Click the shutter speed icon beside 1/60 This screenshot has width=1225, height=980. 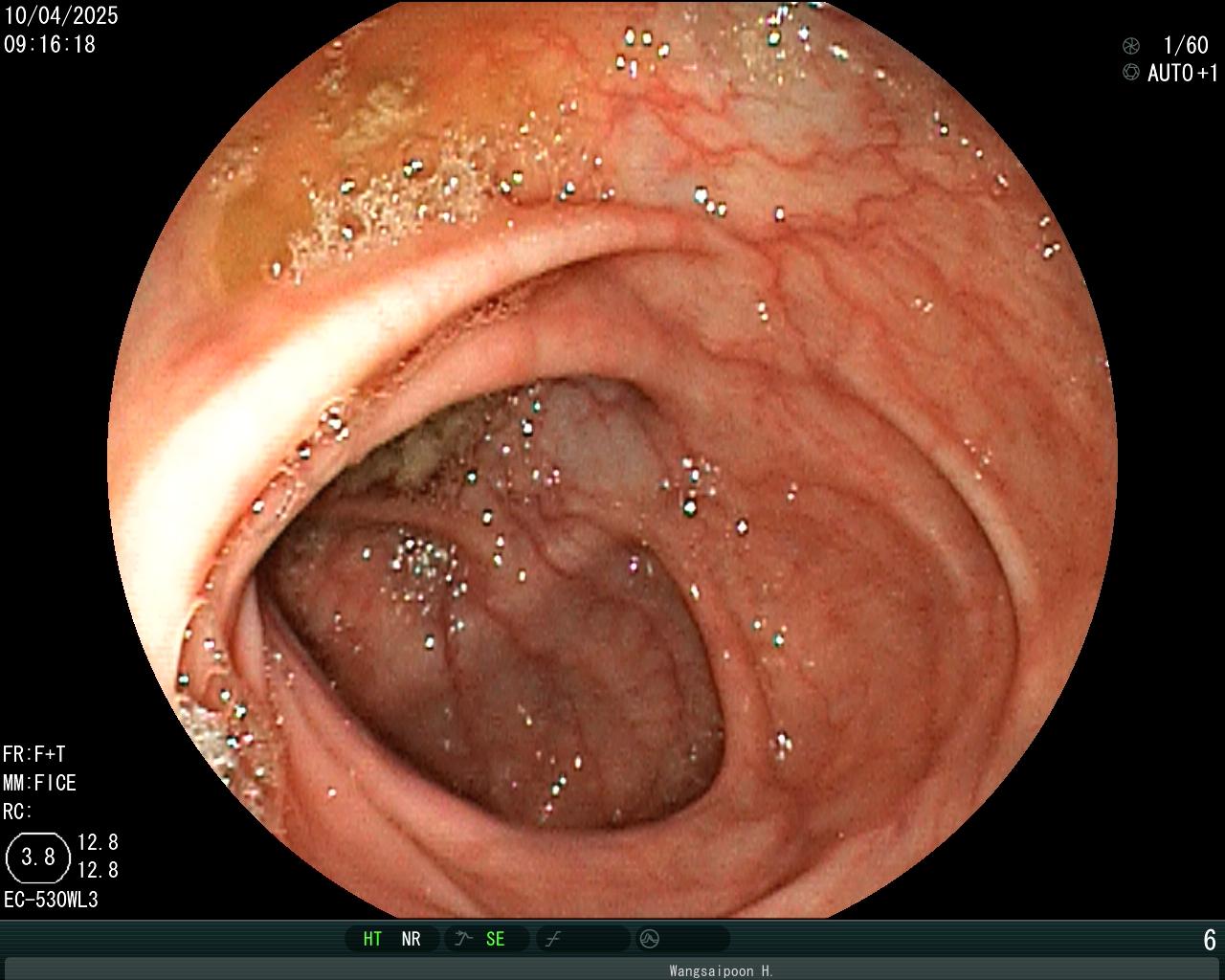click(x=1131, y=45)
